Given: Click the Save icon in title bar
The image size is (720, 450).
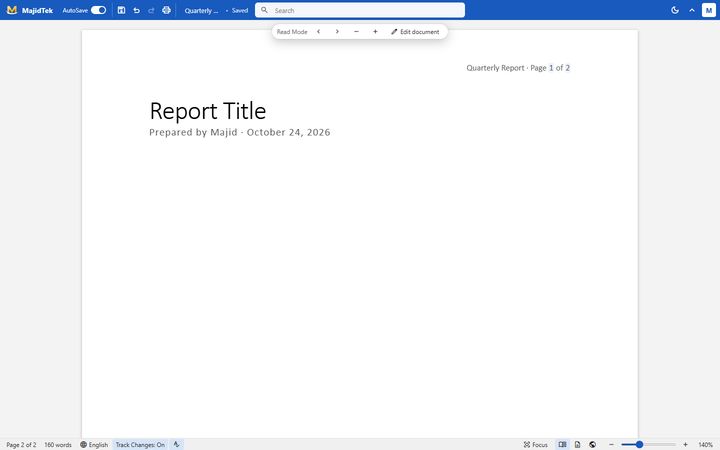Looking at the screenshot, I should tap(121, 10).
